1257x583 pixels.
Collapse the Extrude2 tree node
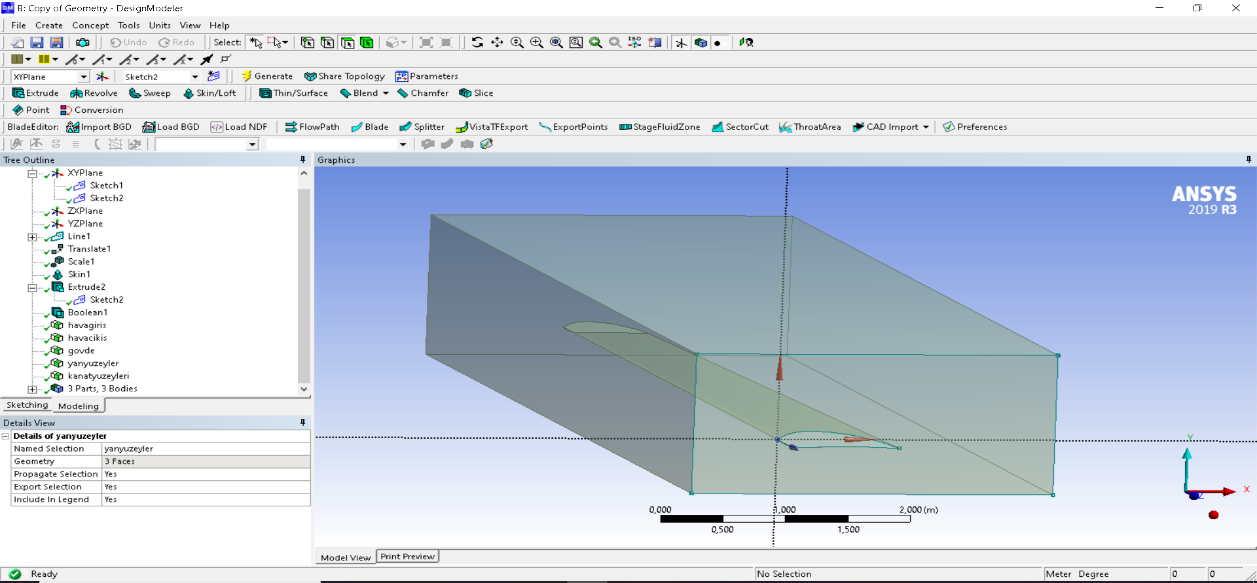pos(32,287)
